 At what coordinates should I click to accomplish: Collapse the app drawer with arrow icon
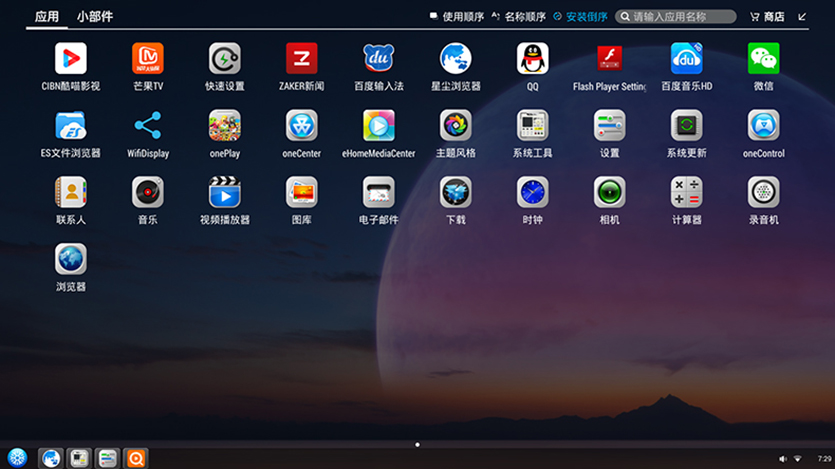click(802, 17)
